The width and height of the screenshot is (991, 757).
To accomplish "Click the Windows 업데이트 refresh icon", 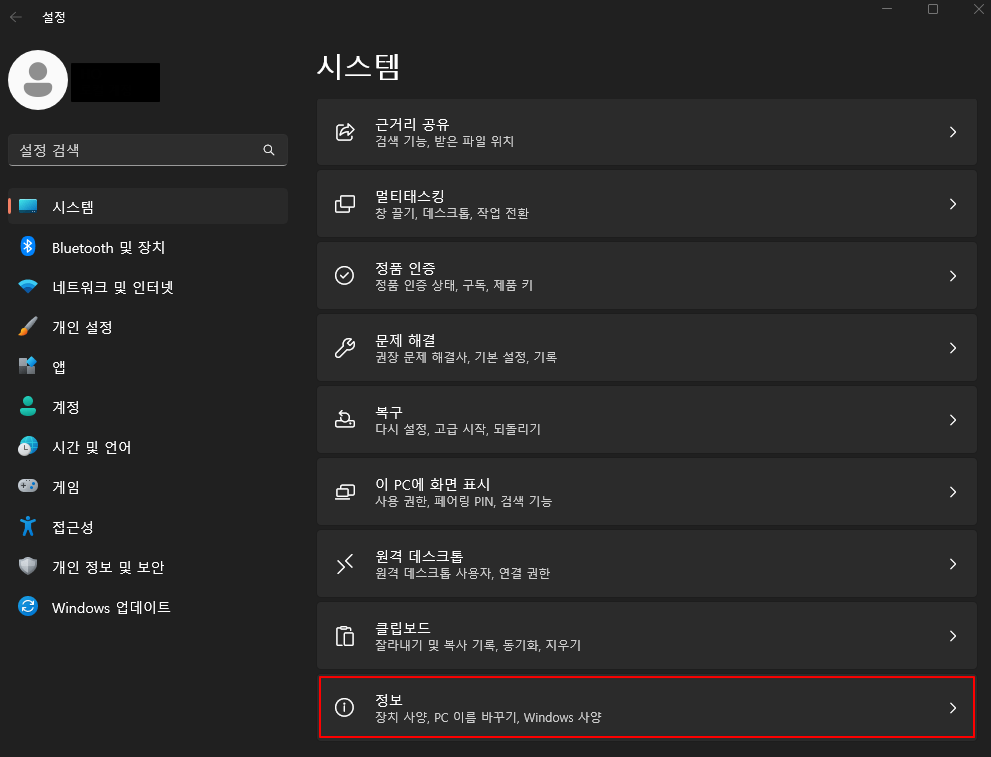I will tap(28, 606).
